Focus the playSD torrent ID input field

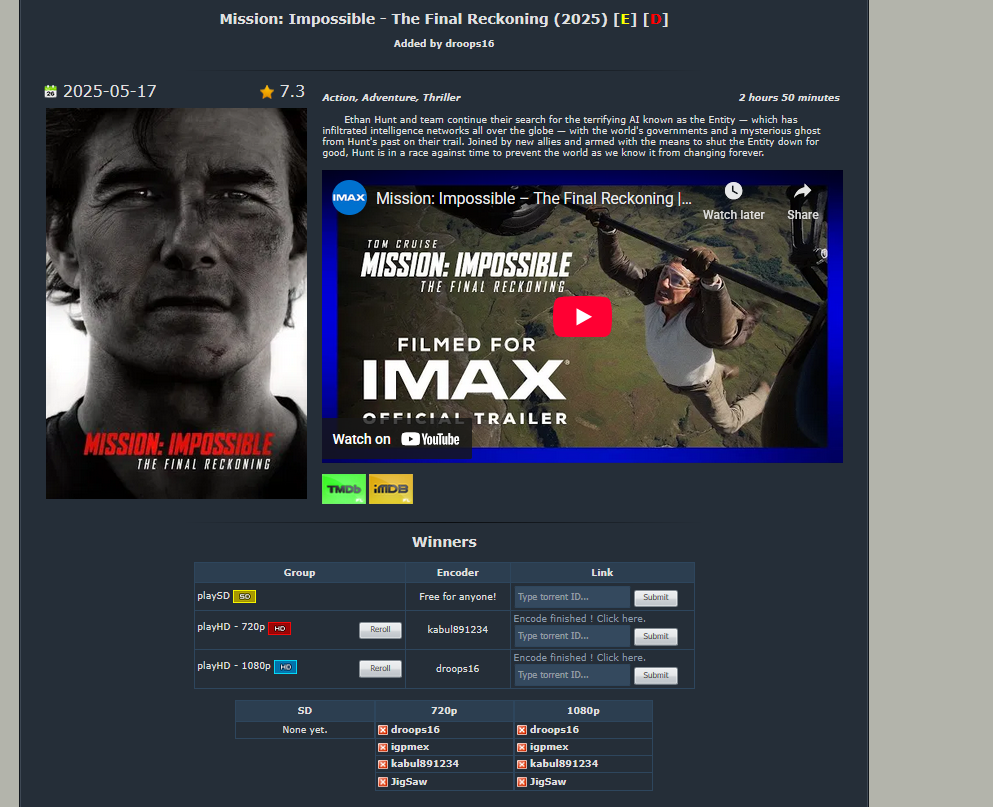pyautogui.click(x=572, y=597)
